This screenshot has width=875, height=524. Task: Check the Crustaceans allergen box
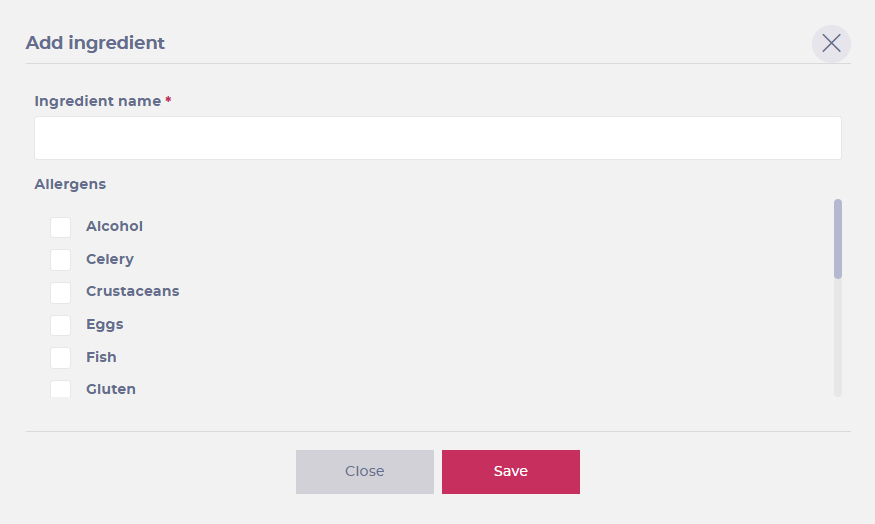[60, 292]
